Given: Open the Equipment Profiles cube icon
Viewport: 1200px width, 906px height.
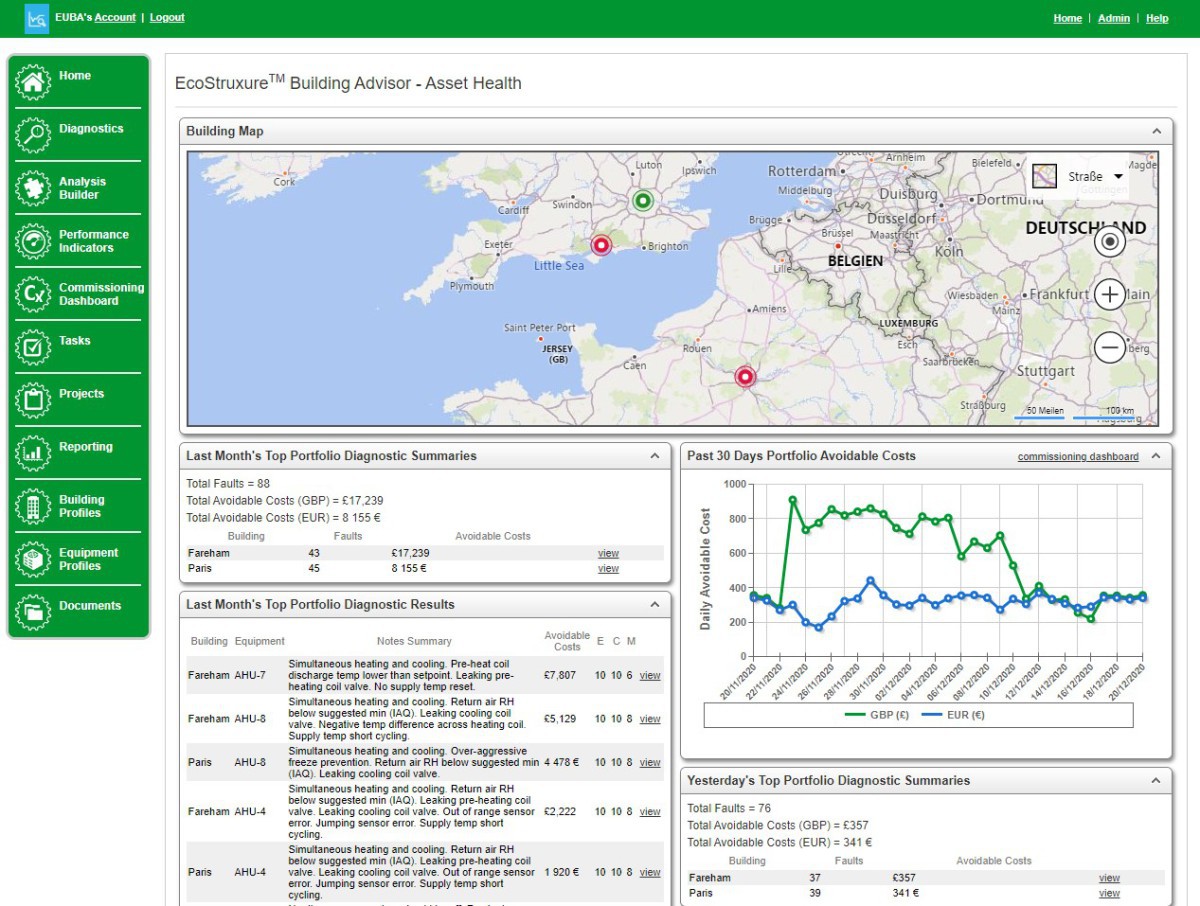Looking at the screenshot, I should 34,559.
